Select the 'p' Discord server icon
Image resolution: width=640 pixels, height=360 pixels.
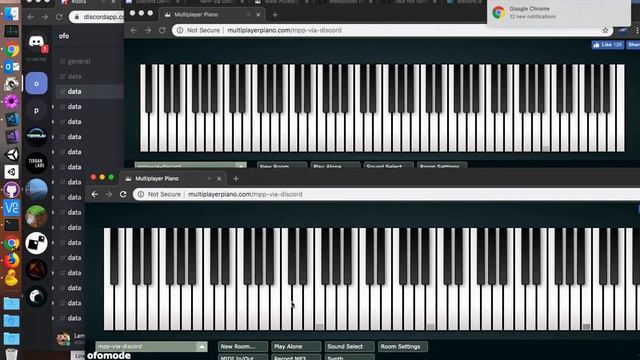[36, 110]
